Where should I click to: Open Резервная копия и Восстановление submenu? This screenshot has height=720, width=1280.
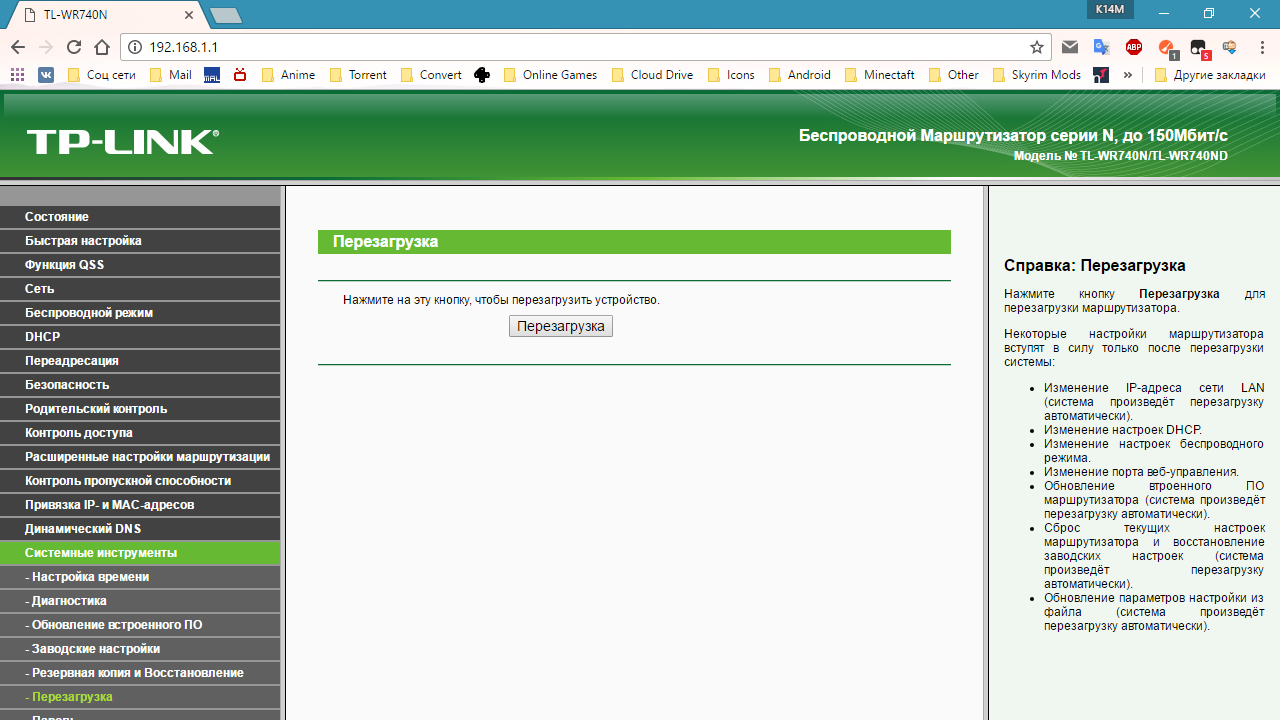click(140, 673)
